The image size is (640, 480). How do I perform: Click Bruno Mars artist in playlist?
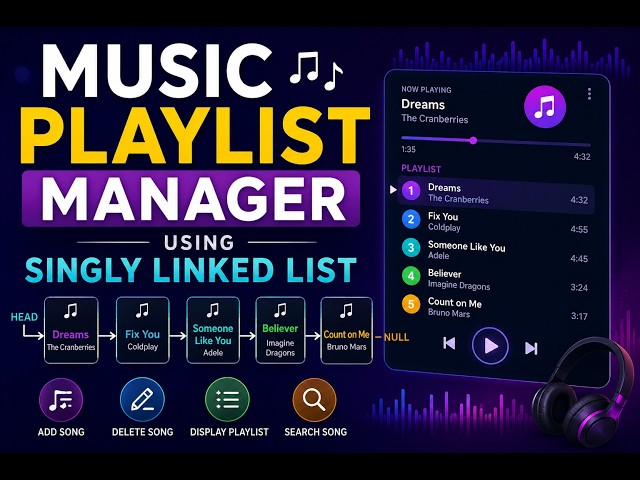point(449,313)
